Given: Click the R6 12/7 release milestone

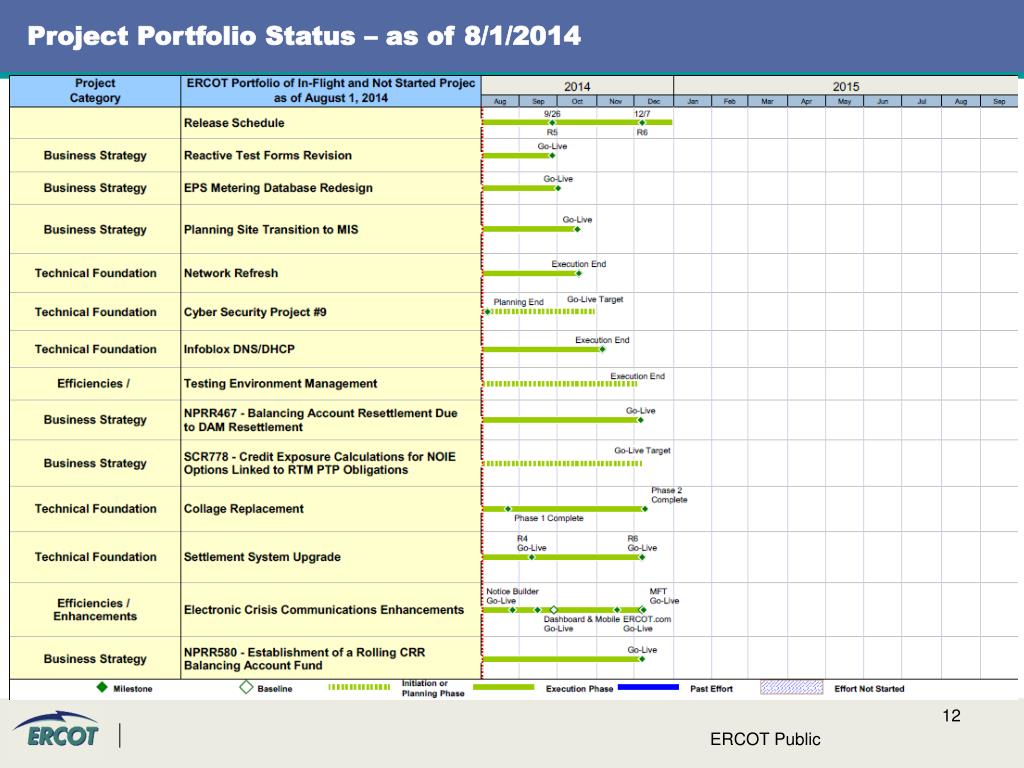Looking at the screenshot, I should click(x=642, y=123).
